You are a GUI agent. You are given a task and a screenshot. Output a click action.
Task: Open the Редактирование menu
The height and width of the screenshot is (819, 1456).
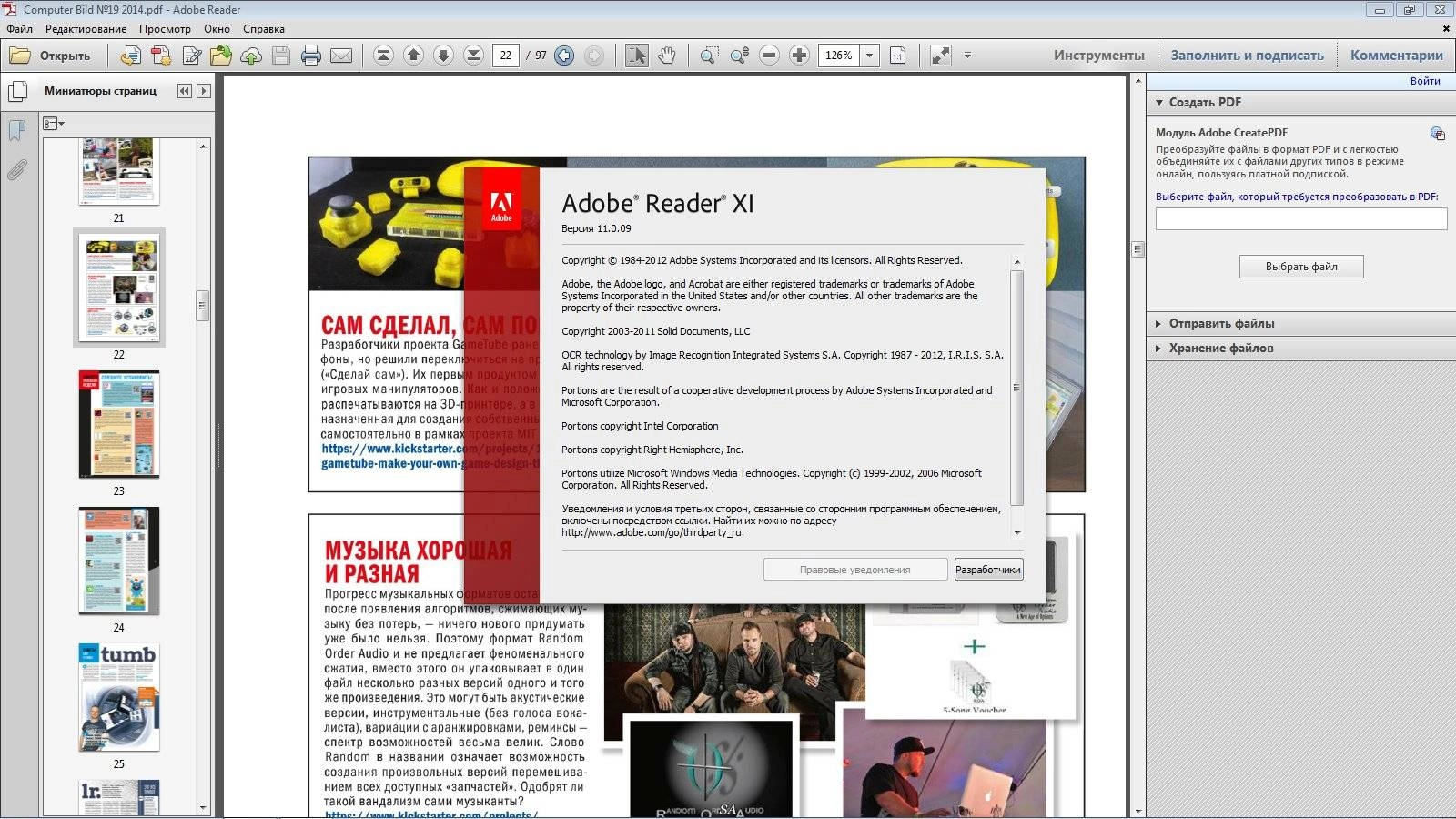point(86,29)
